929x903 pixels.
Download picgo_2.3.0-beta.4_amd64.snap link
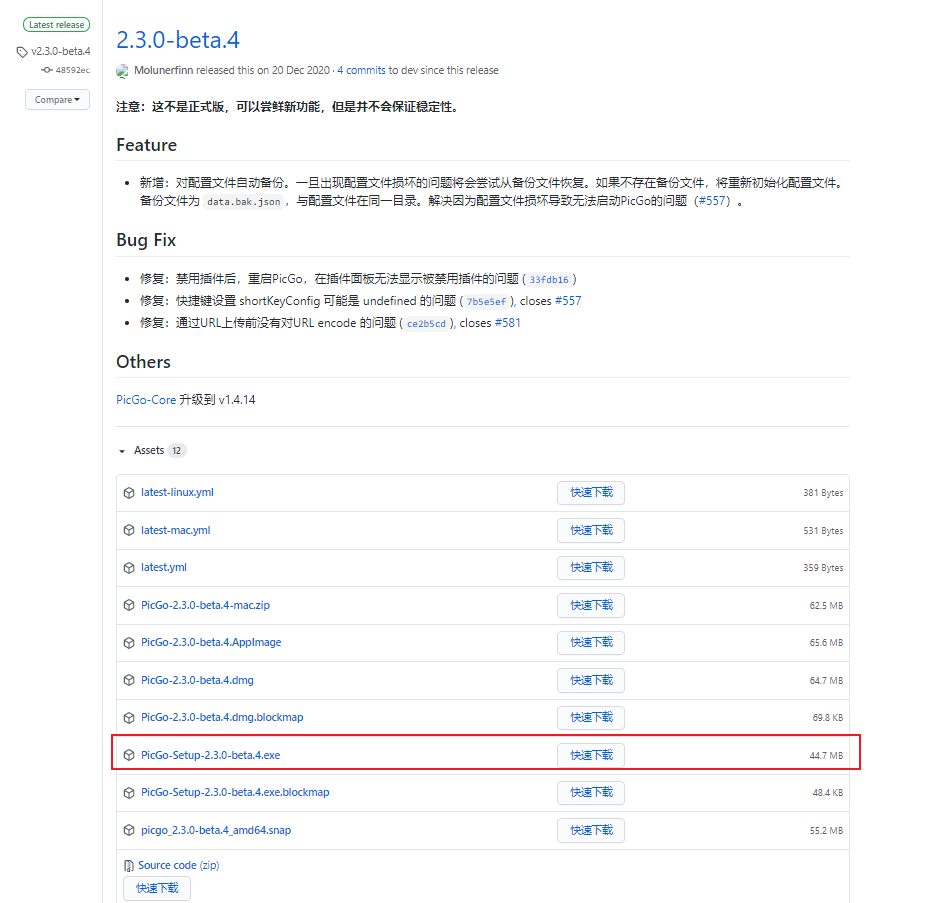click(216, 830)
